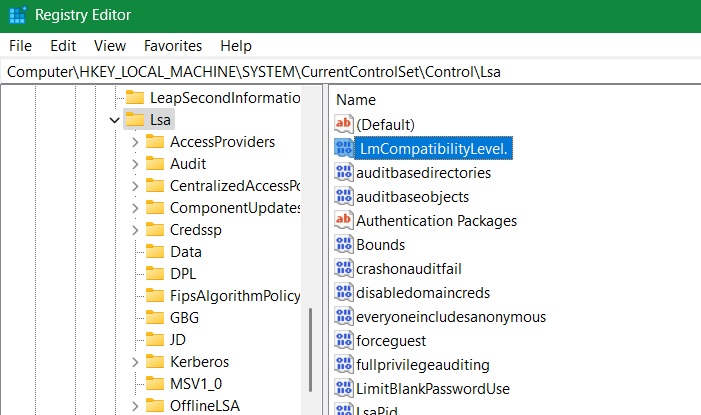Select the auditbasedirectories value name
This screenshot has height=415, width=701.
[423, 173]
